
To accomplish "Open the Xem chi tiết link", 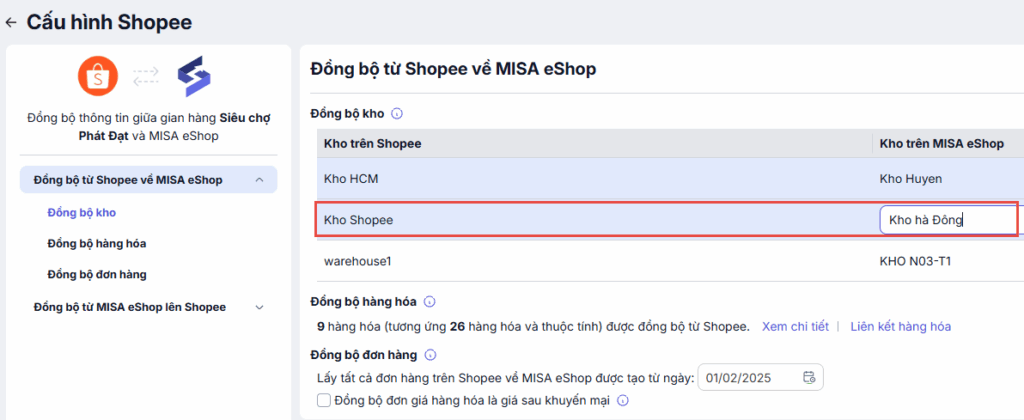I will pos(795,326).
